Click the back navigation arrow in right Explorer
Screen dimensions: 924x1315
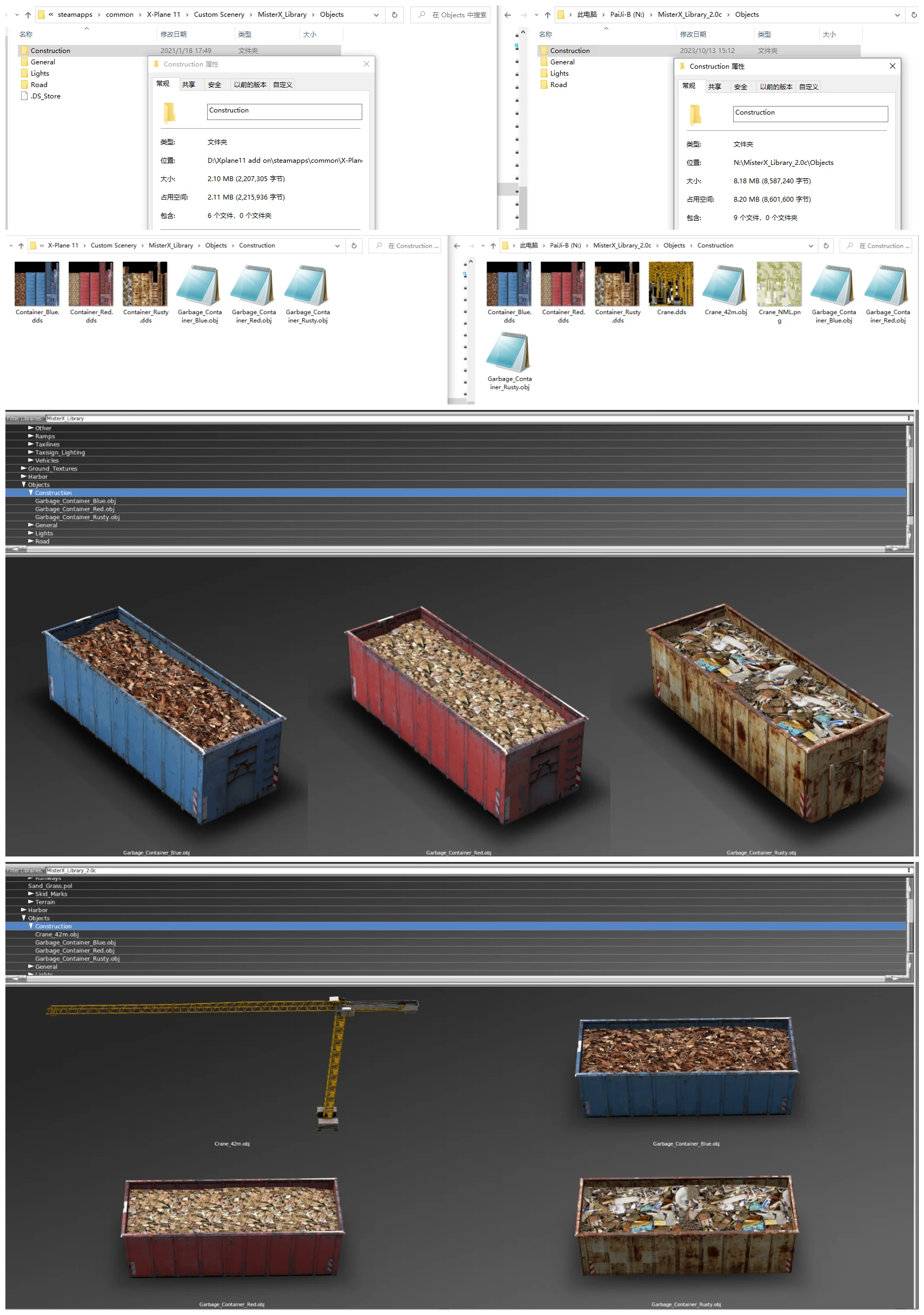click(x=508, y=14)
